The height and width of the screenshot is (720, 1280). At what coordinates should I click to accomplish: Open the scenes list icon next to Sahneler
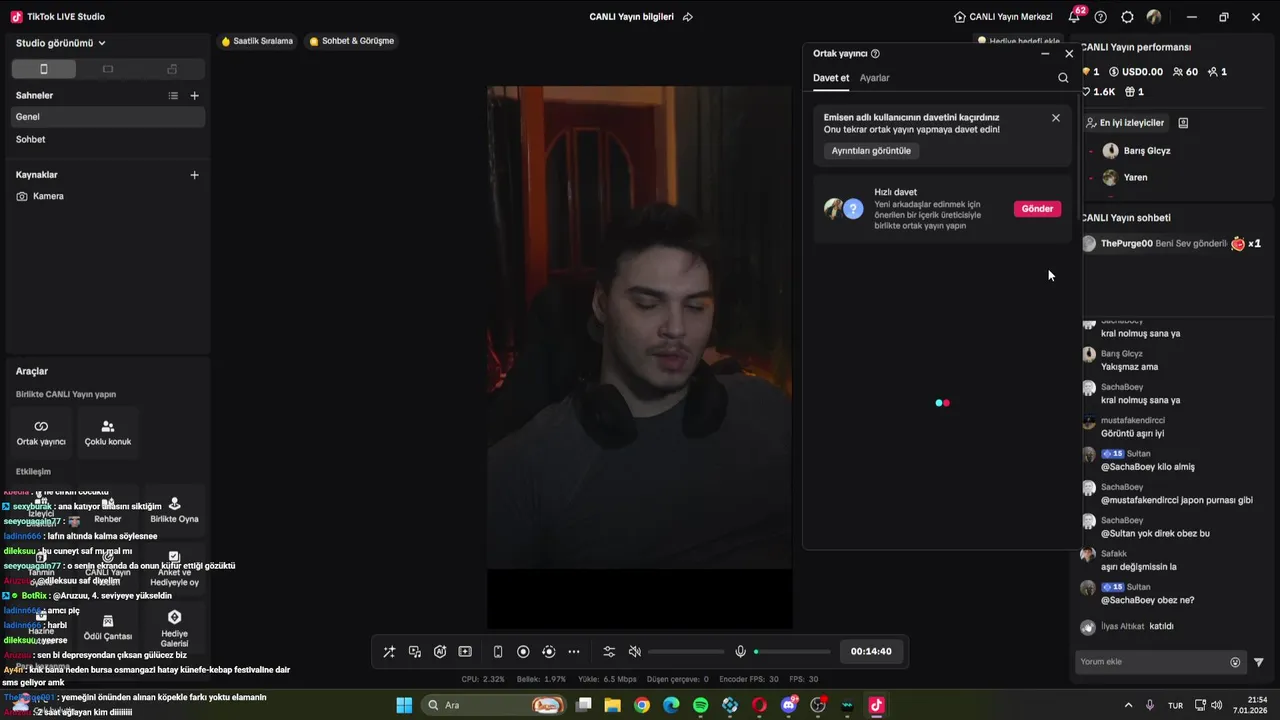(173, 96)
